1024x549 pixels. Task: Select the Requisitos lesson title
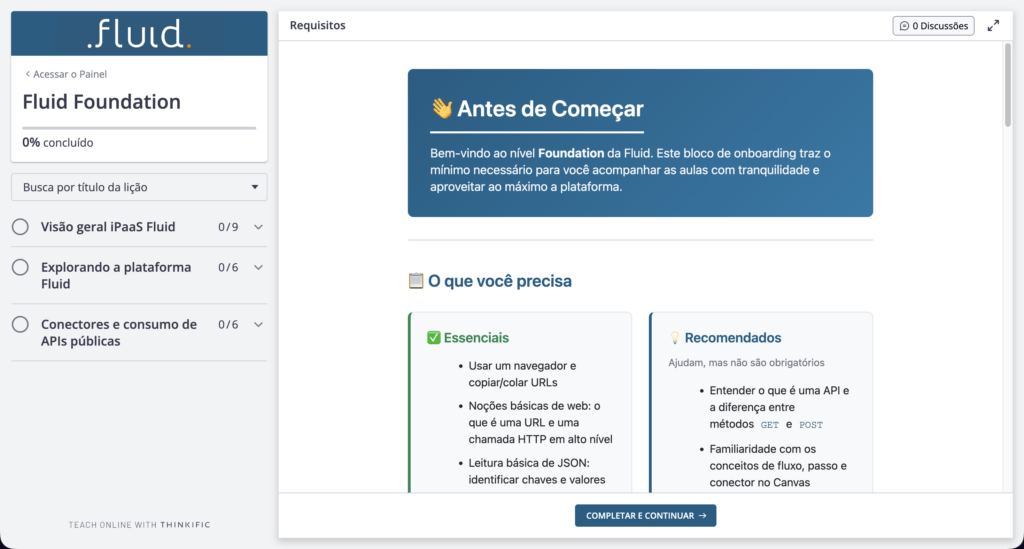(x=318, y=26)
